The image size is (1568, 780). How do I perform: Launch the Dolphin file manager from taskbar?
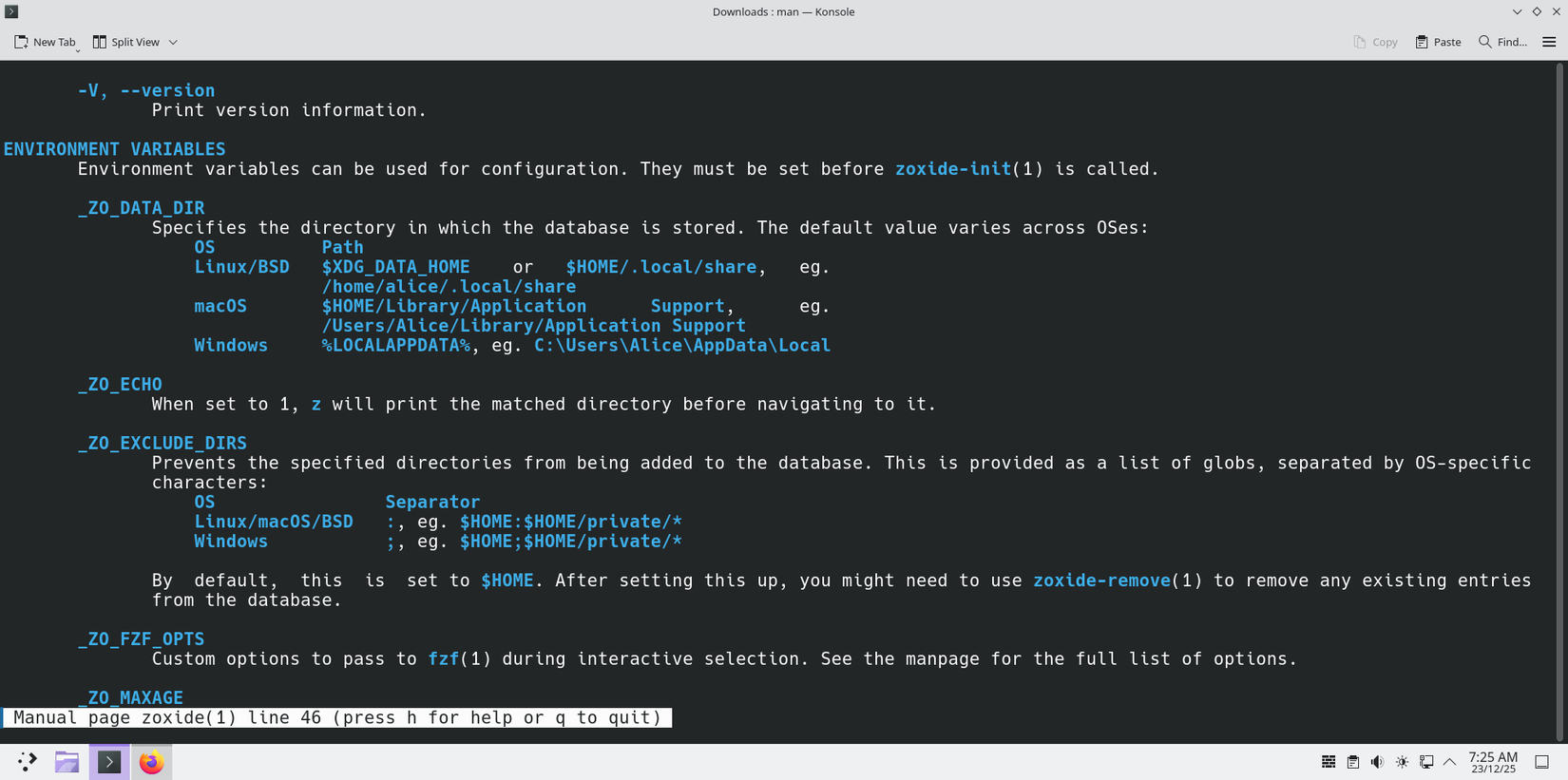pos(67,762)
